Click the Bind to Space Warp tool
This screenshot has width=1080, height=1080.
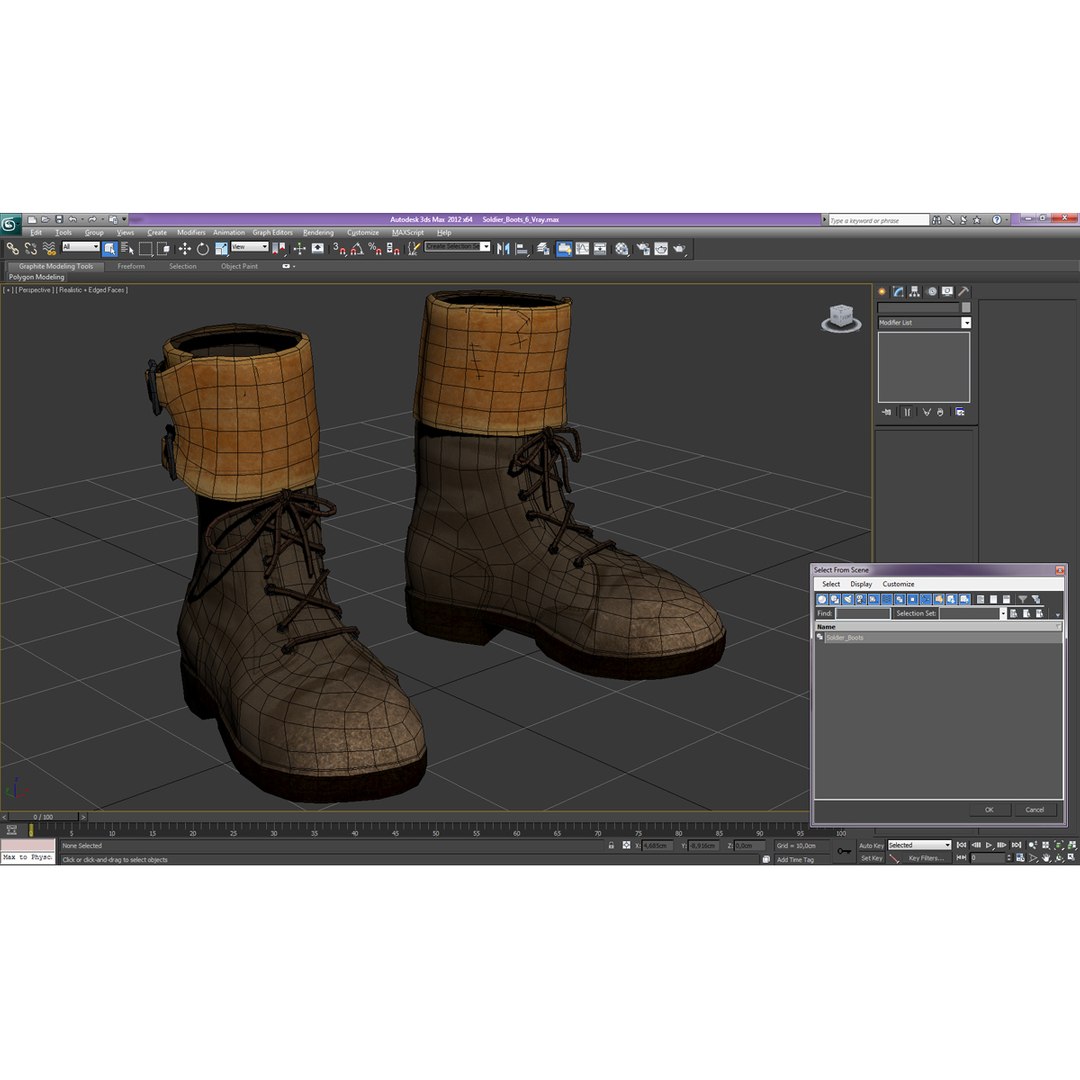49,249
